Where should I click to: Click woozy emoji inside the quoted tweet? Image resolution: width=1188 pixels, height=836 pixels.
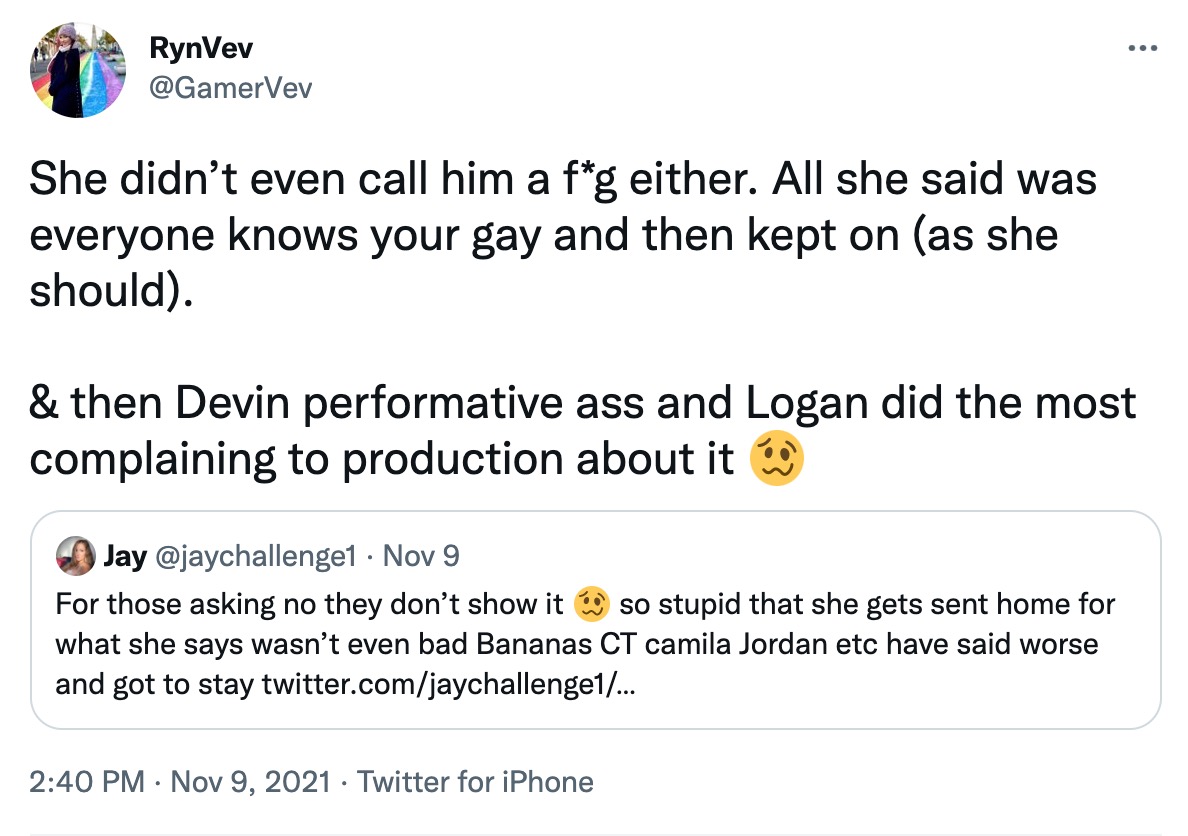pos(594,605)
